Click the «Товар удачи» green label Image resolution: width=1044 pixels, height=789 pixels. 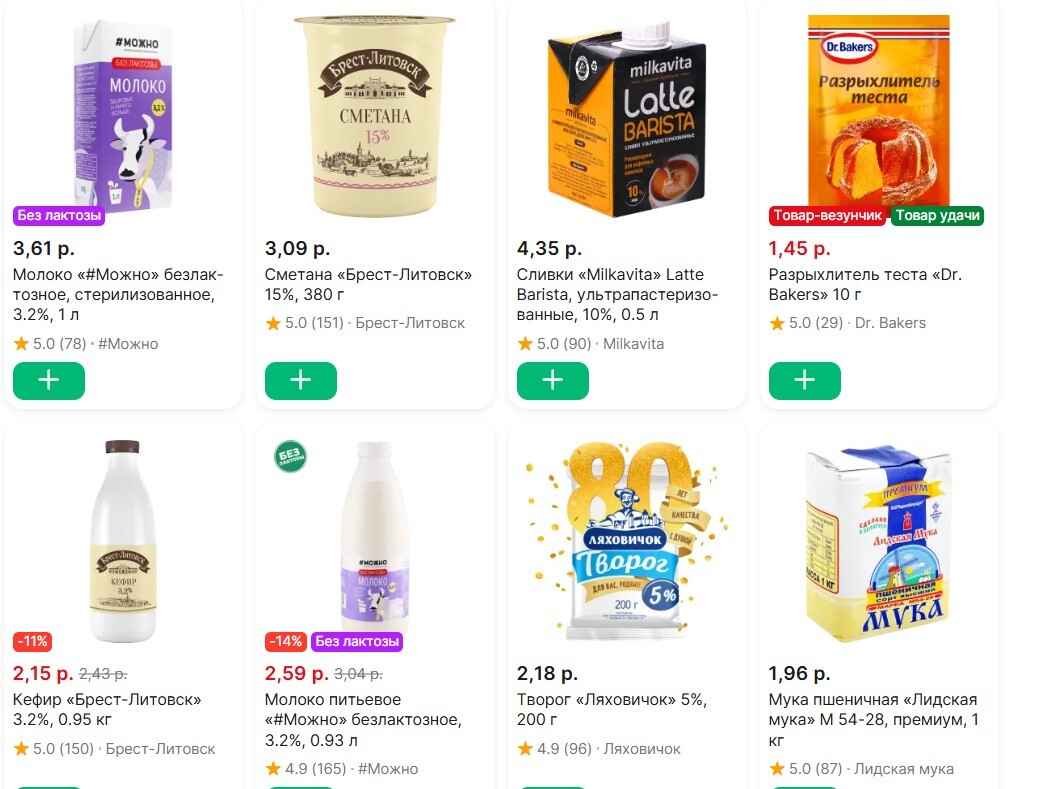coord(937,216)
